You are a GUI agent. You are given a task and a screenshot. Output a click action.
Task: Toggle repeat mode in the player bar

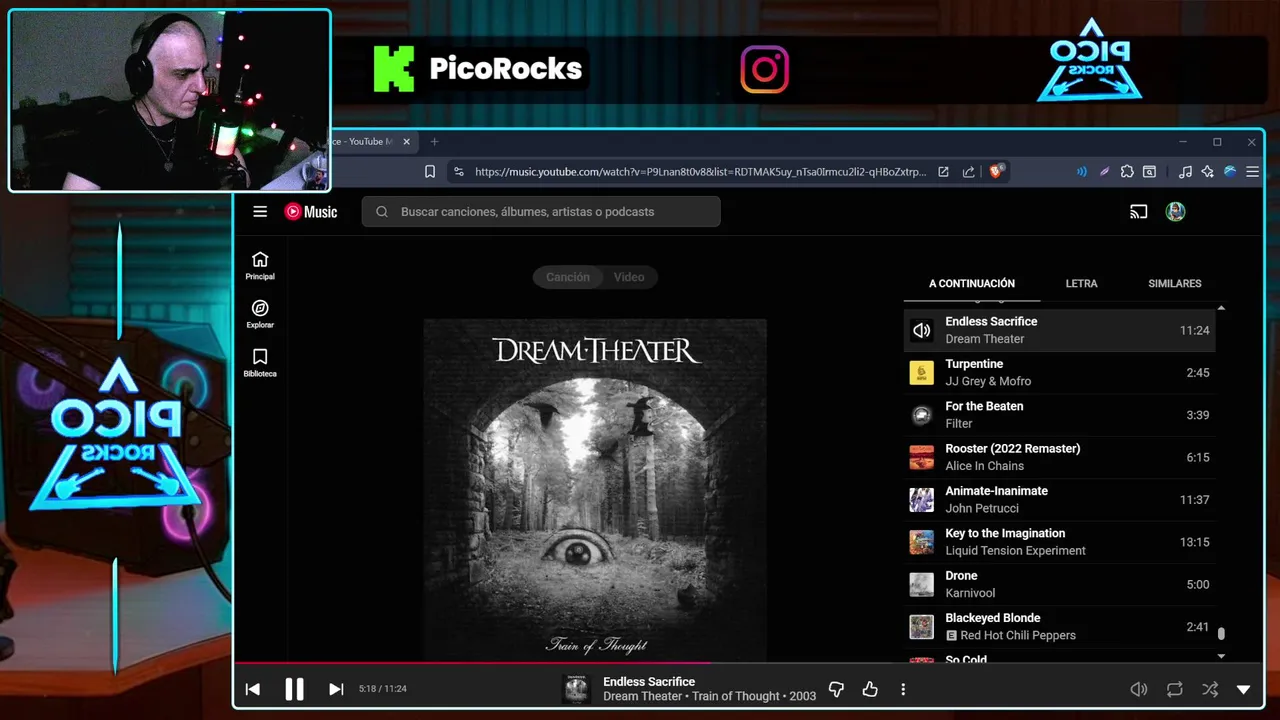[x=1175, y=689]
